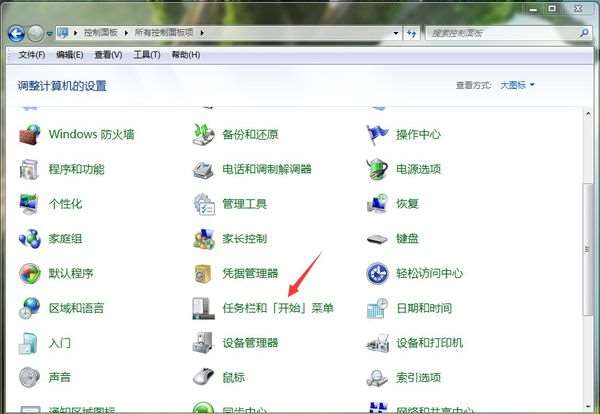
Task: Open the 工具(T) menu
Action: (x=147, y=55)
